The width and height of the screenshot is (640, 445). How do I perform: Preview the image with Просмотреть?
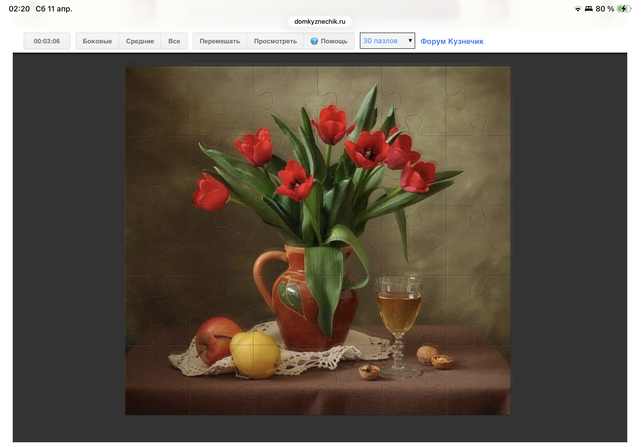[x=275, y=42]
